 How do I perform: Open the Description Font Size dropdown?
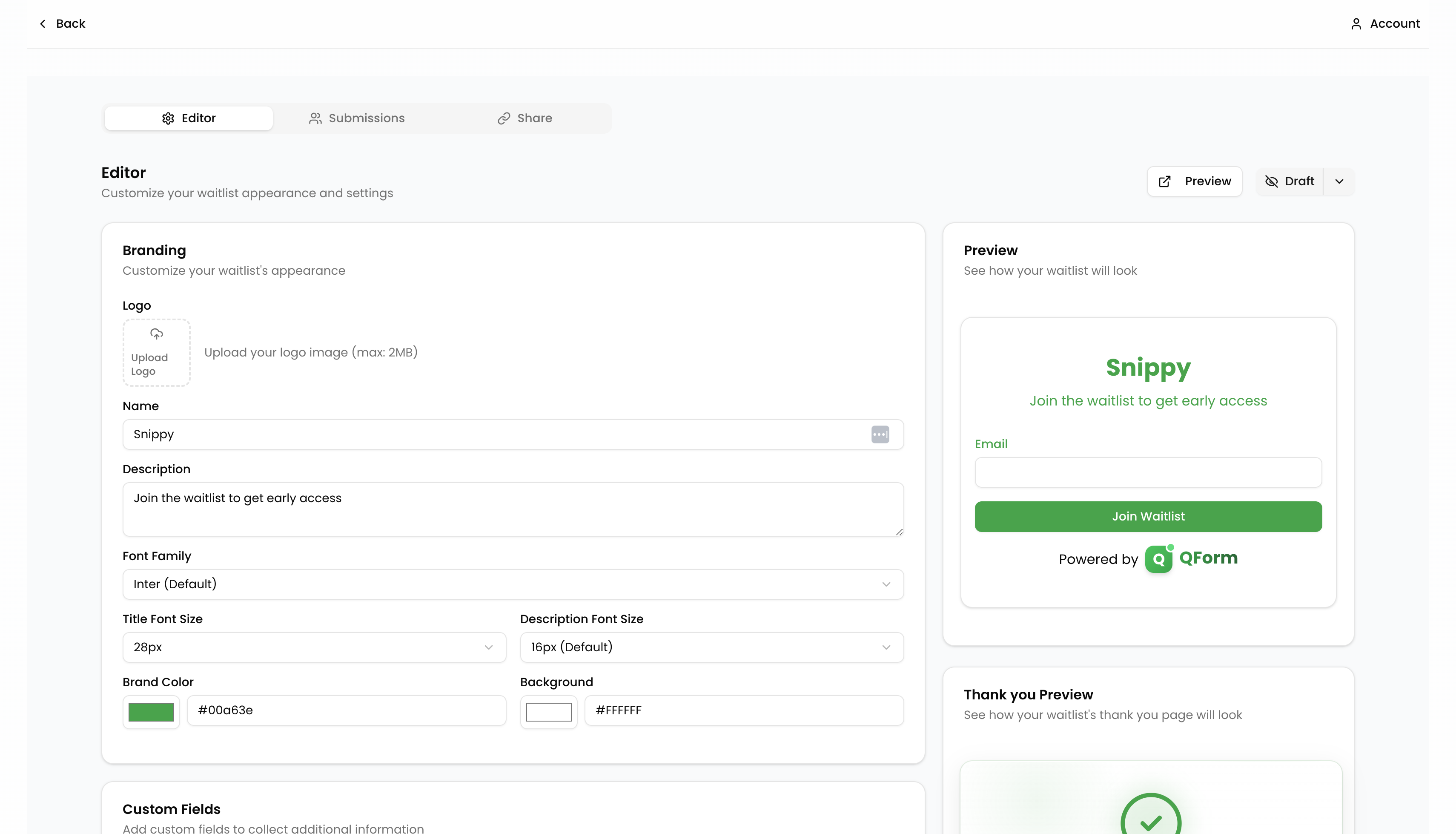[x=711, y=647]
